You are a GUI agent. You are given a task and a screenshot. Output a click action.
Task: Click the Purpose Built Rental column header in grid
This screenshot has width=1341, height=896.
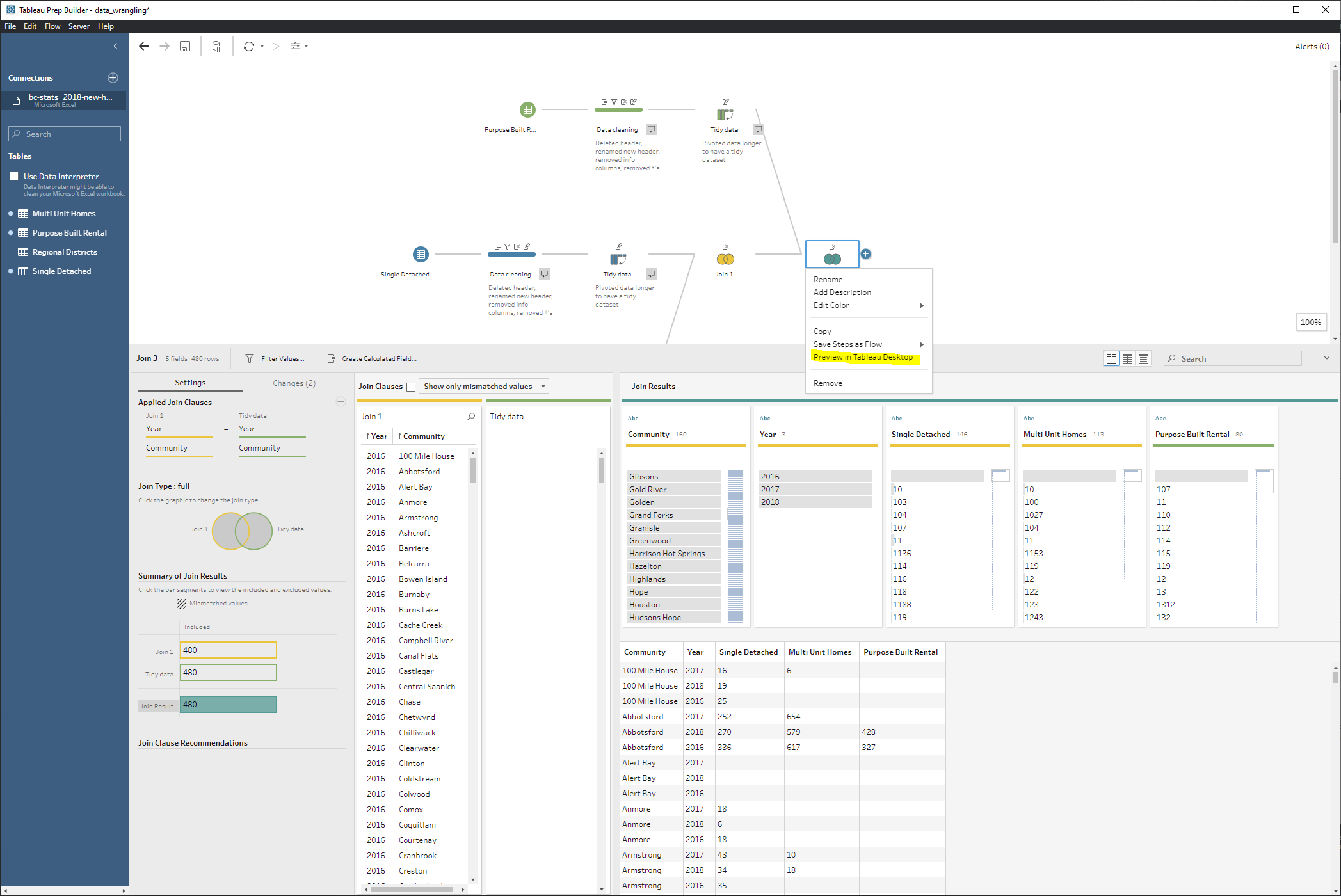click(901, 652)
